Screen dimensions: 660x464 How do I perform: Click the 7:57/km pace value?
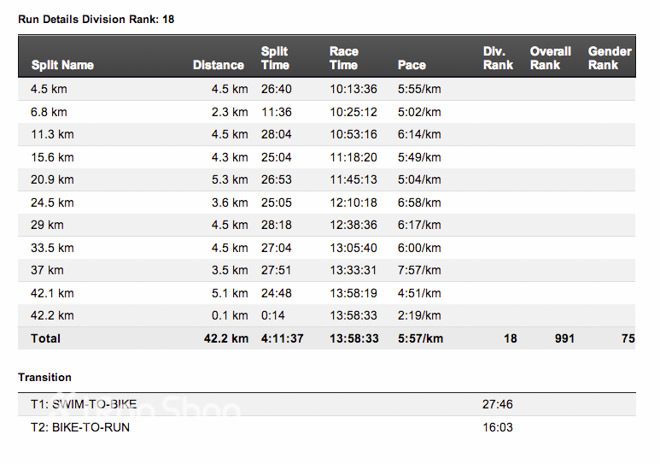pyautogui.click(x=419, y=271)
